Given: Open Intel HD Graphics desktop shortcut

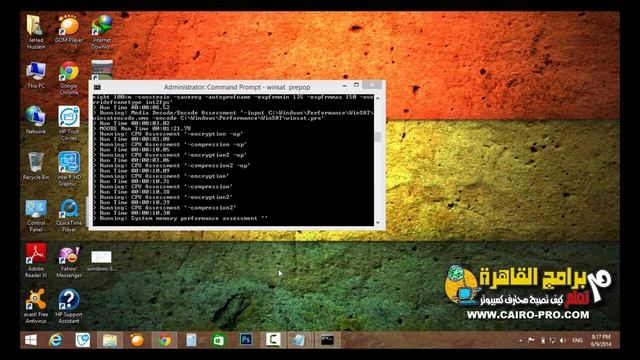Looking at the screenshot, I should 69,169.
